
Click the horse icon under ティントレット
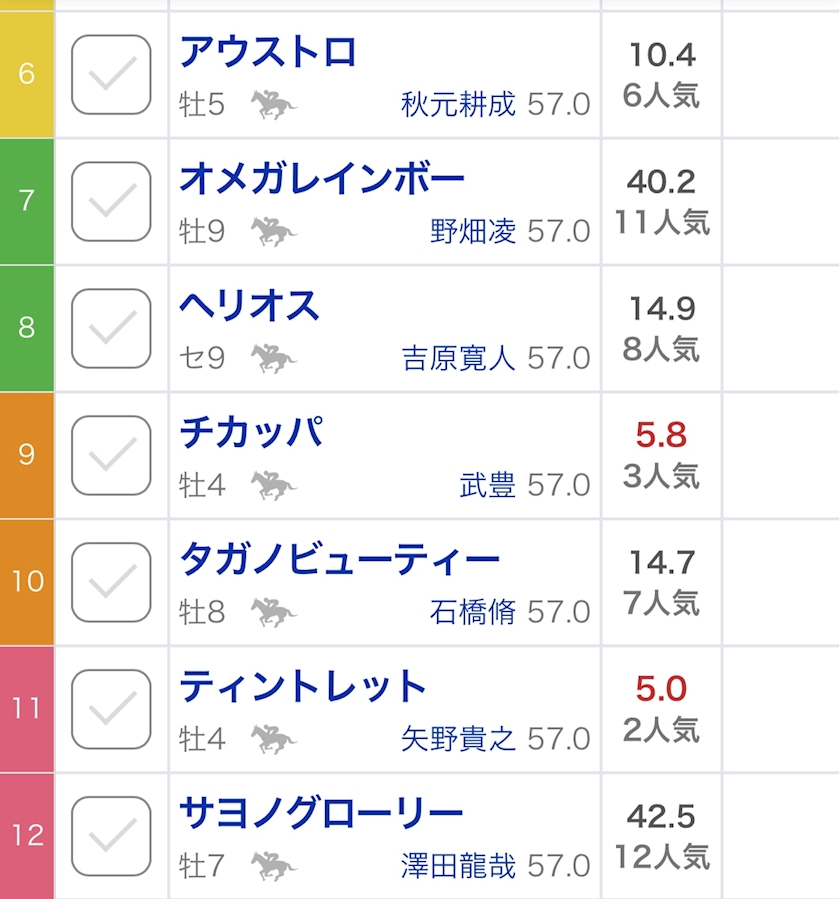pyautogui.click(x=273, y=739)
